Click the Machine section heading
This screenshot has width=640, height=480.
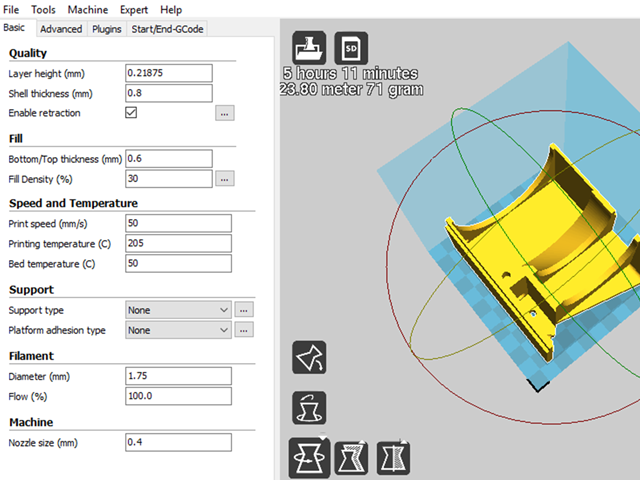[x=31, y=422]
